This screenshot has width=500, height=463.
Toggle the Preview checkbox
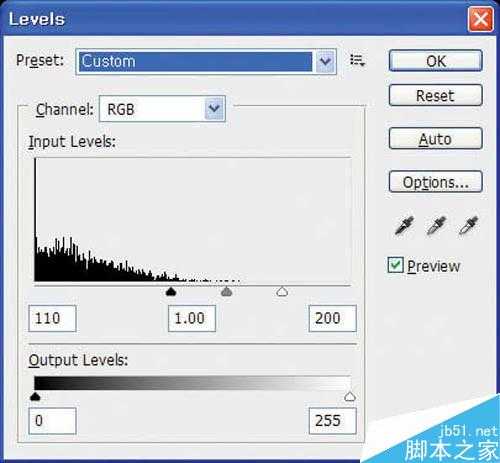[x=396, y=265]
